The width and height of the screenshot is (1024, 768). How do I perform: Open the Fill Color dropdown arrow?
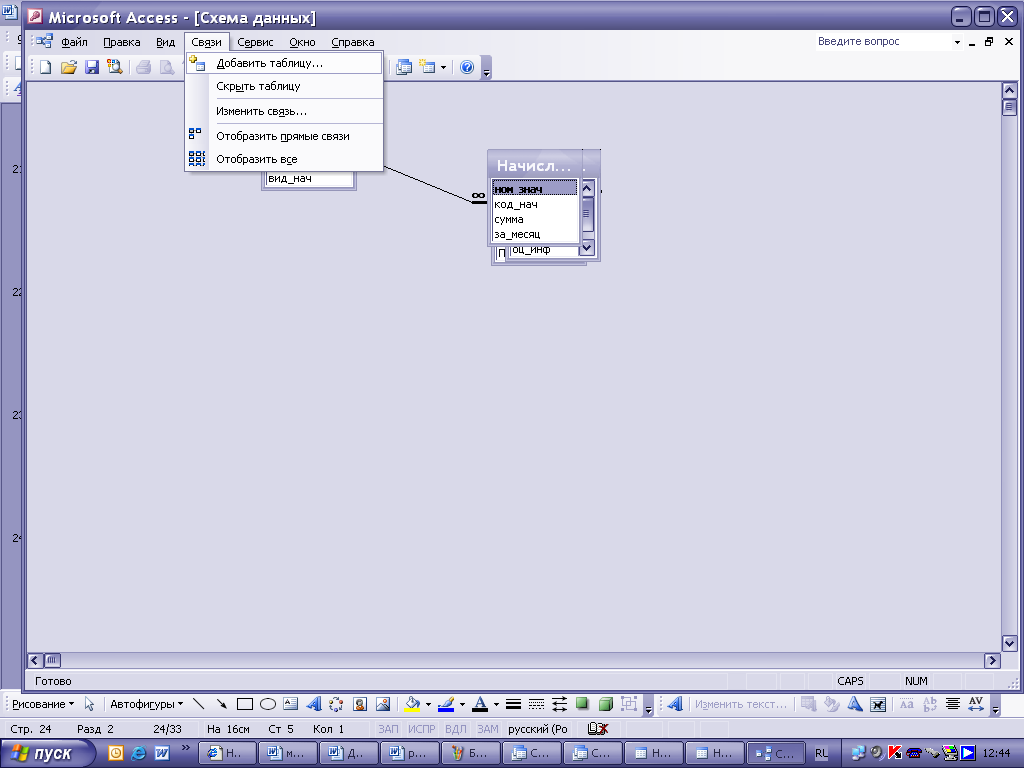pos(428,705)
